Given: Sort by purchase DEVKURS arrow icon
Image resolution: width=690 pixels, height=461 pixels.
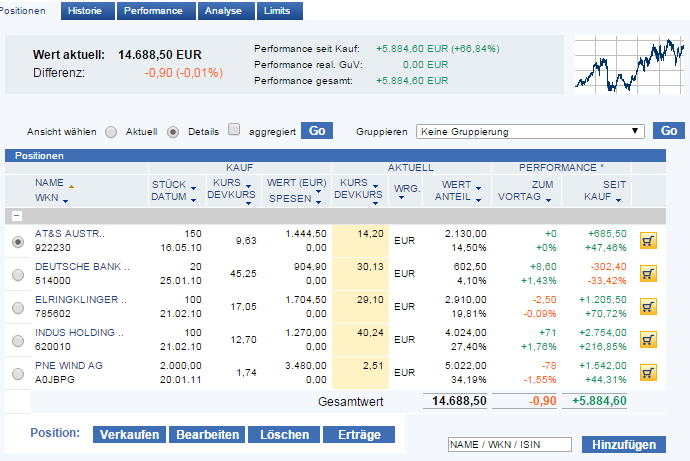Looking at the screenshot, I should [248, 203].
